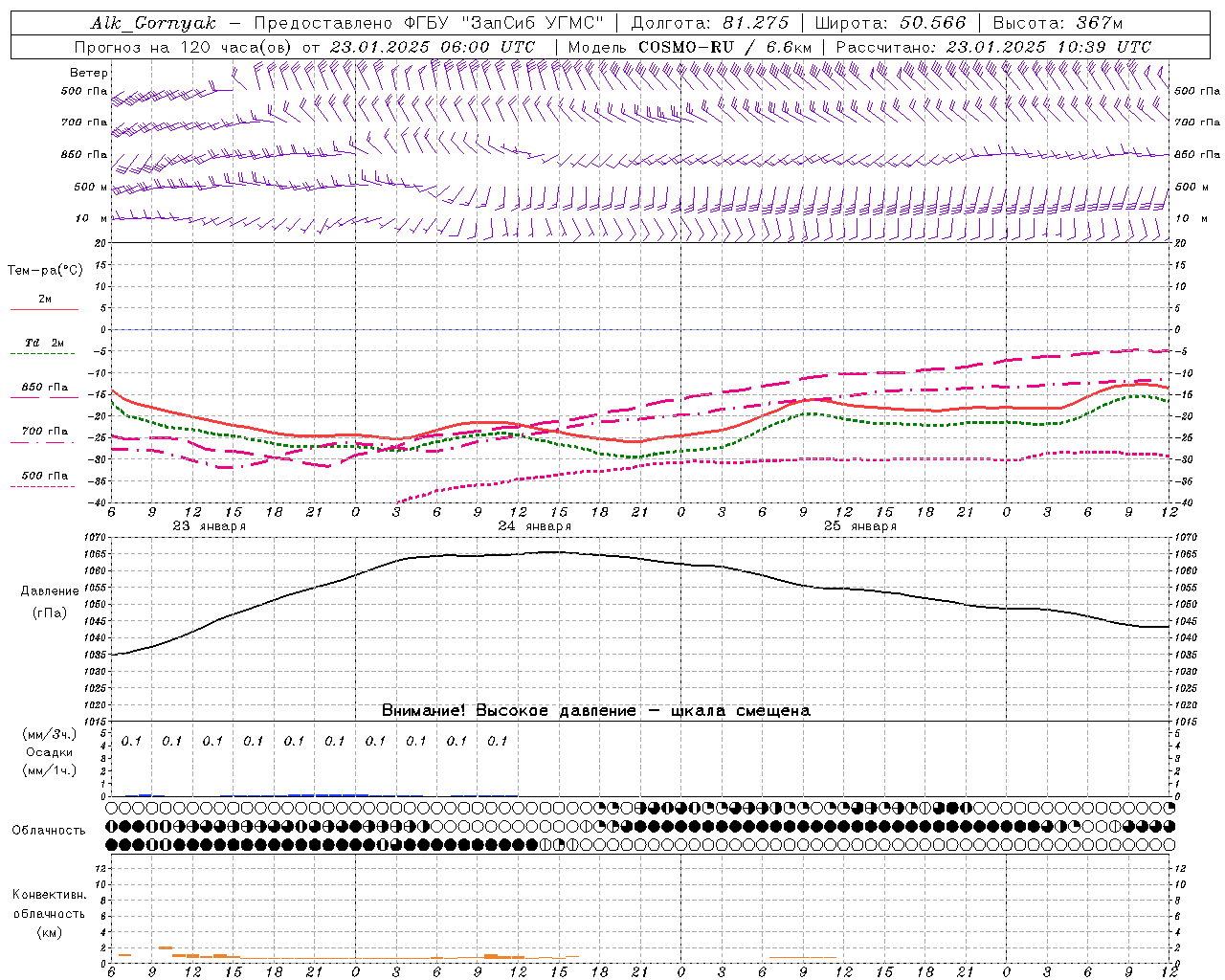Click the Конвективн. label
Image resolution: width=1225 pixels, height=980 pixels.
[x=49, y=895]
